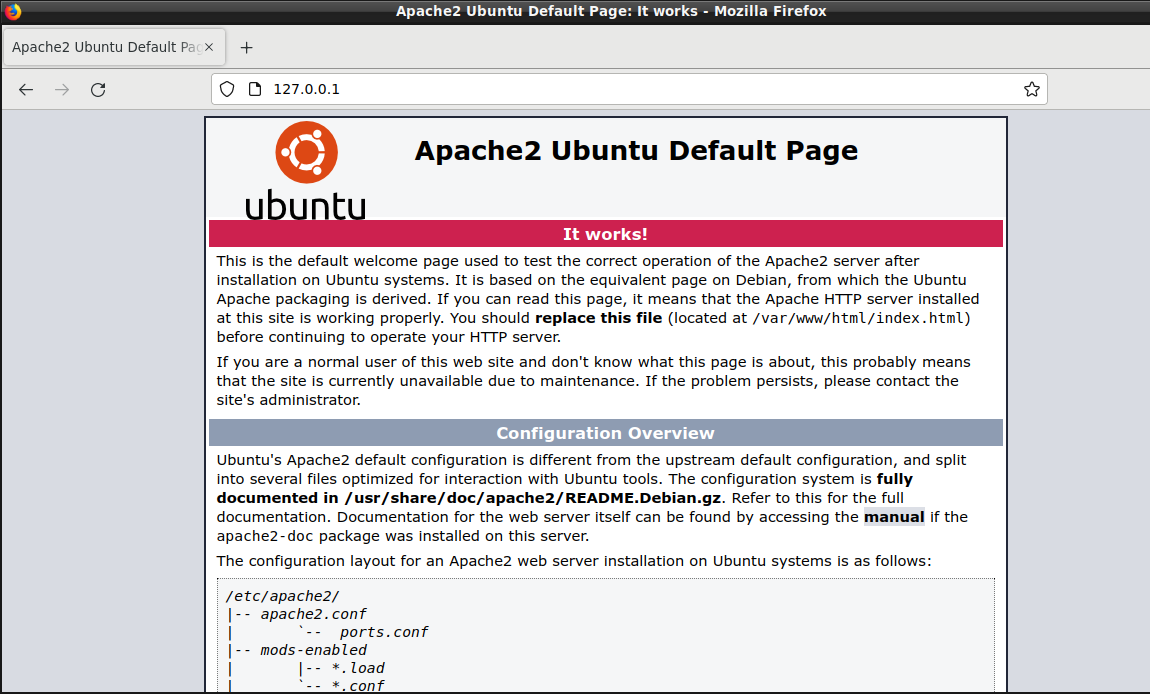Close the Apache2 Ubuntu Default Page tab
The width and height of the screenshot is (1150, 694).
[x=209, y=47]
